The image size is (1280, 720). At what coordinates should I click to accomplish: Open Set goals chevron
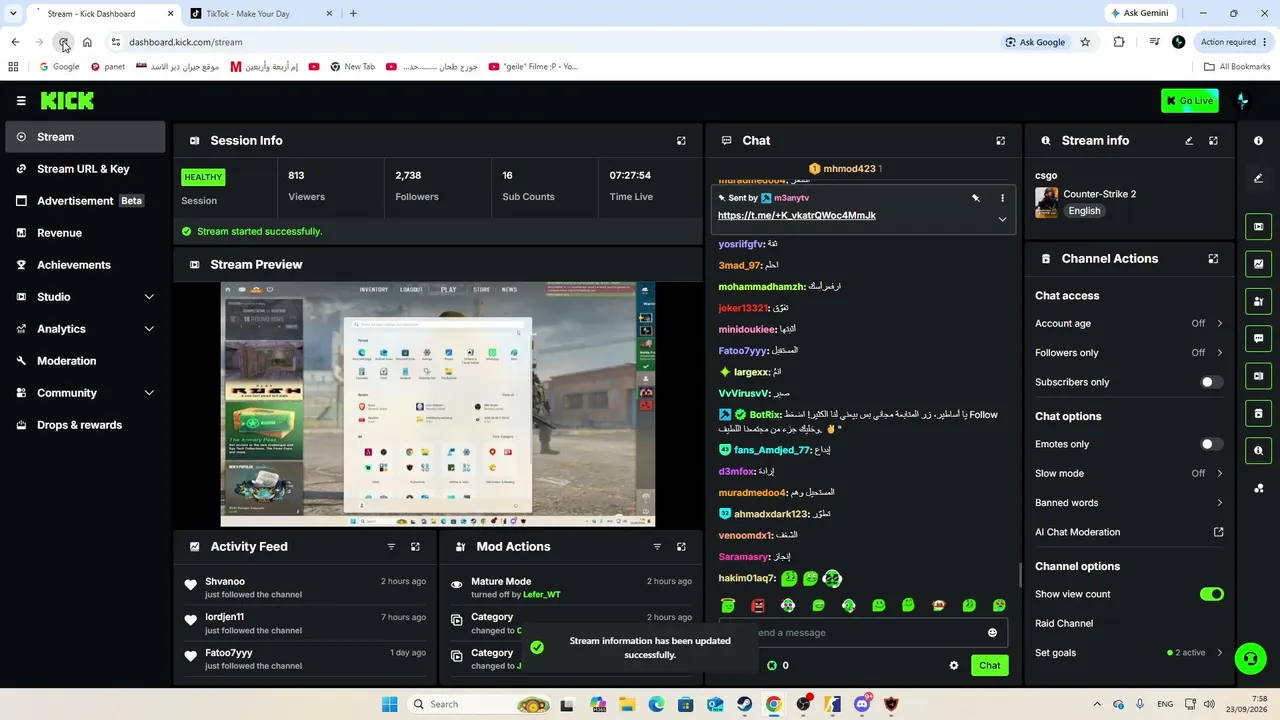point(1219,653)
